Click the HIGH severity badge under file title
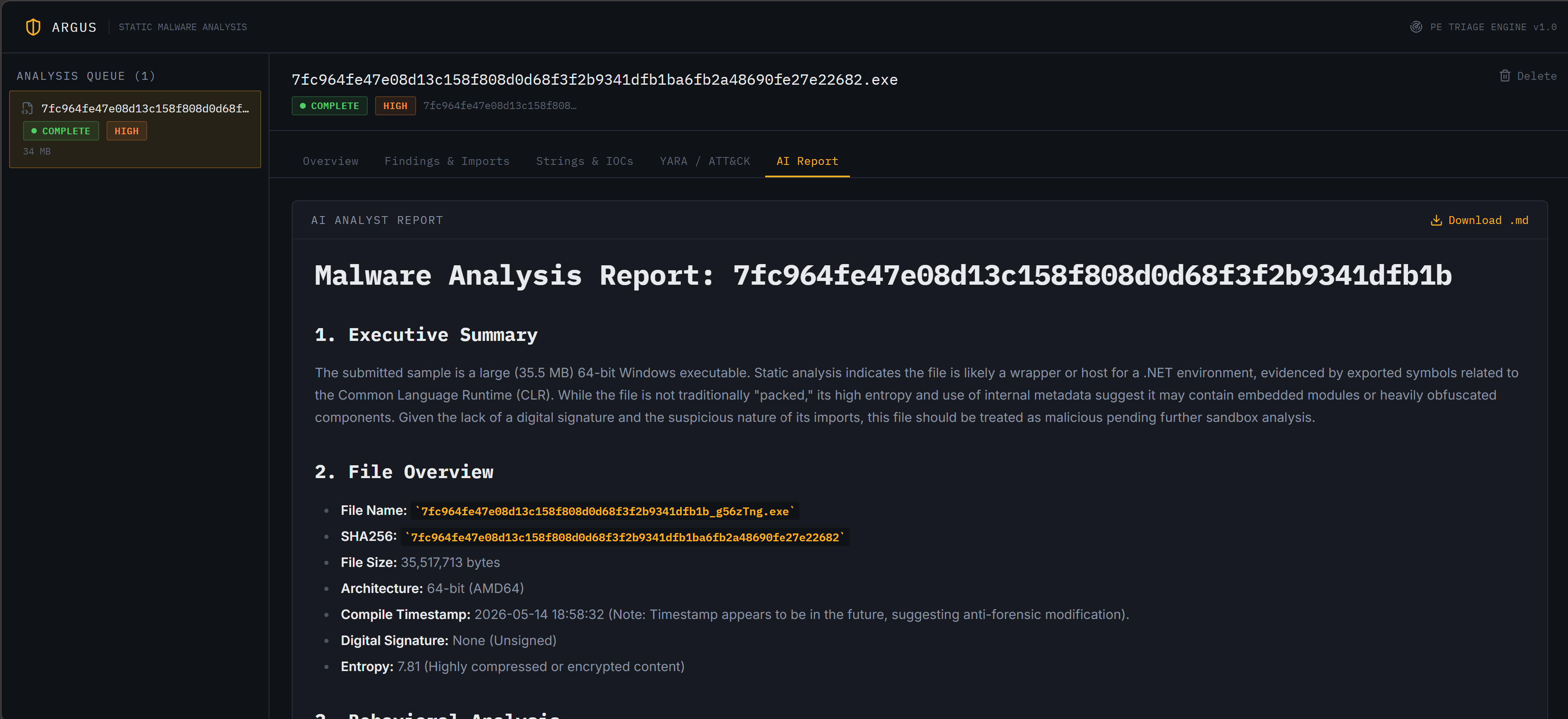The height and width of the screenshot is (719, 1568). pyautogui.click(x=395, y=105)
